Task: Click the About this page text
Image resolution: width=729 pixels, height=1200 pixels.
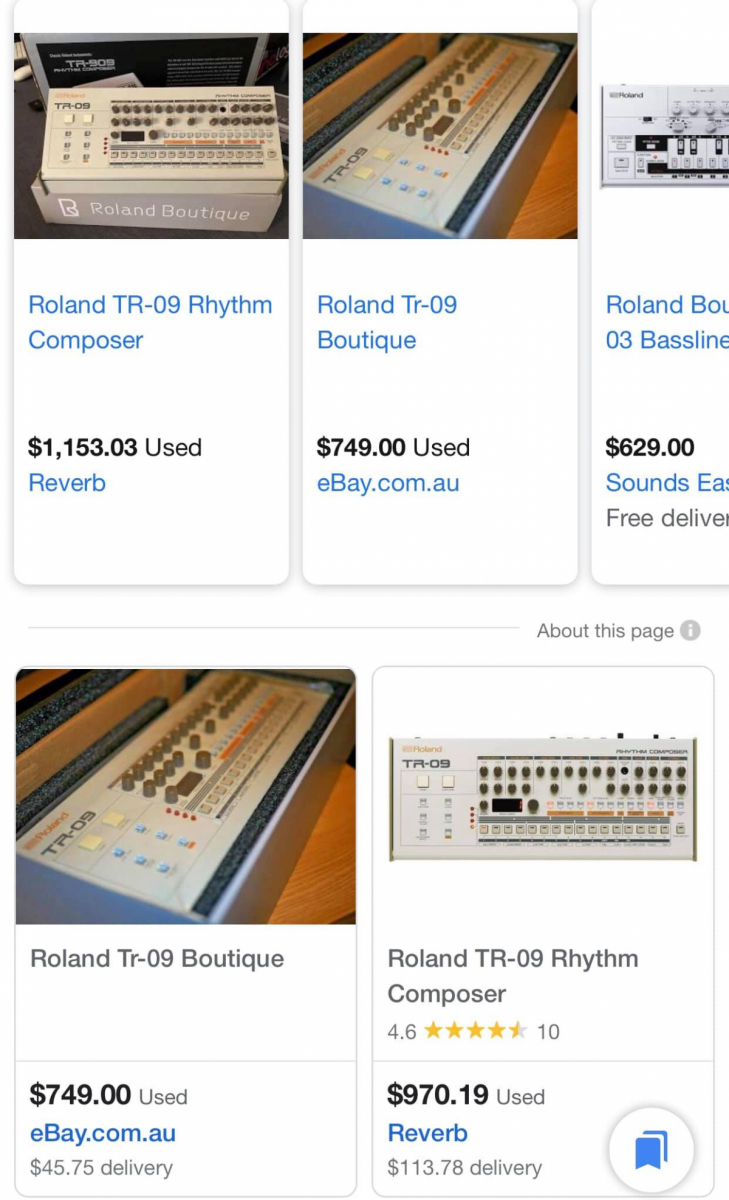Action: click(x=604, y=631)
